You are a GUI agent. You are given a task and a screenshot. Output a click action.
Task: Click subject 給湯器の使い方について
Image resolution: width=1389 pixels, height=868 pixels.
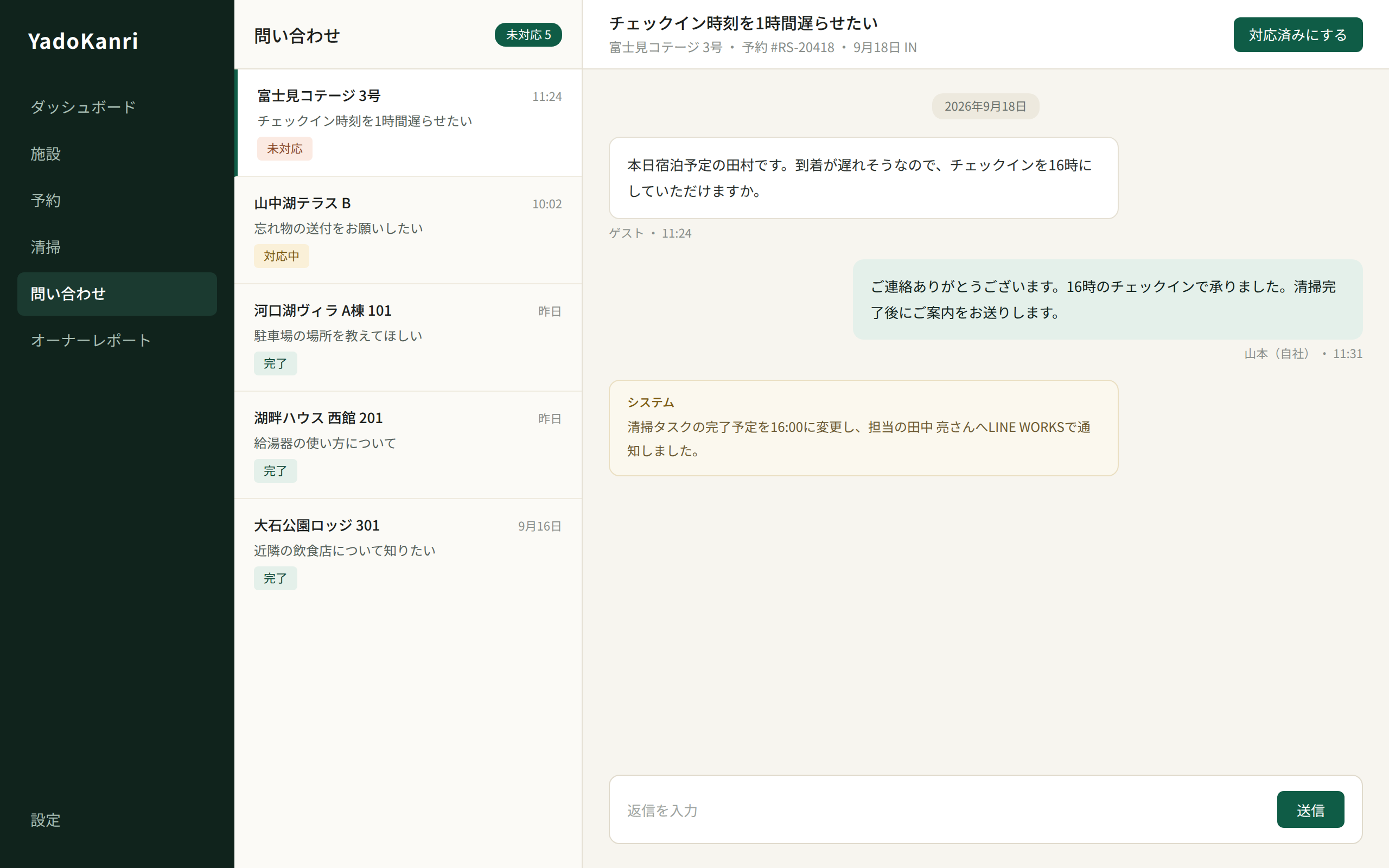pyautogui.click(x=325, y=443)
